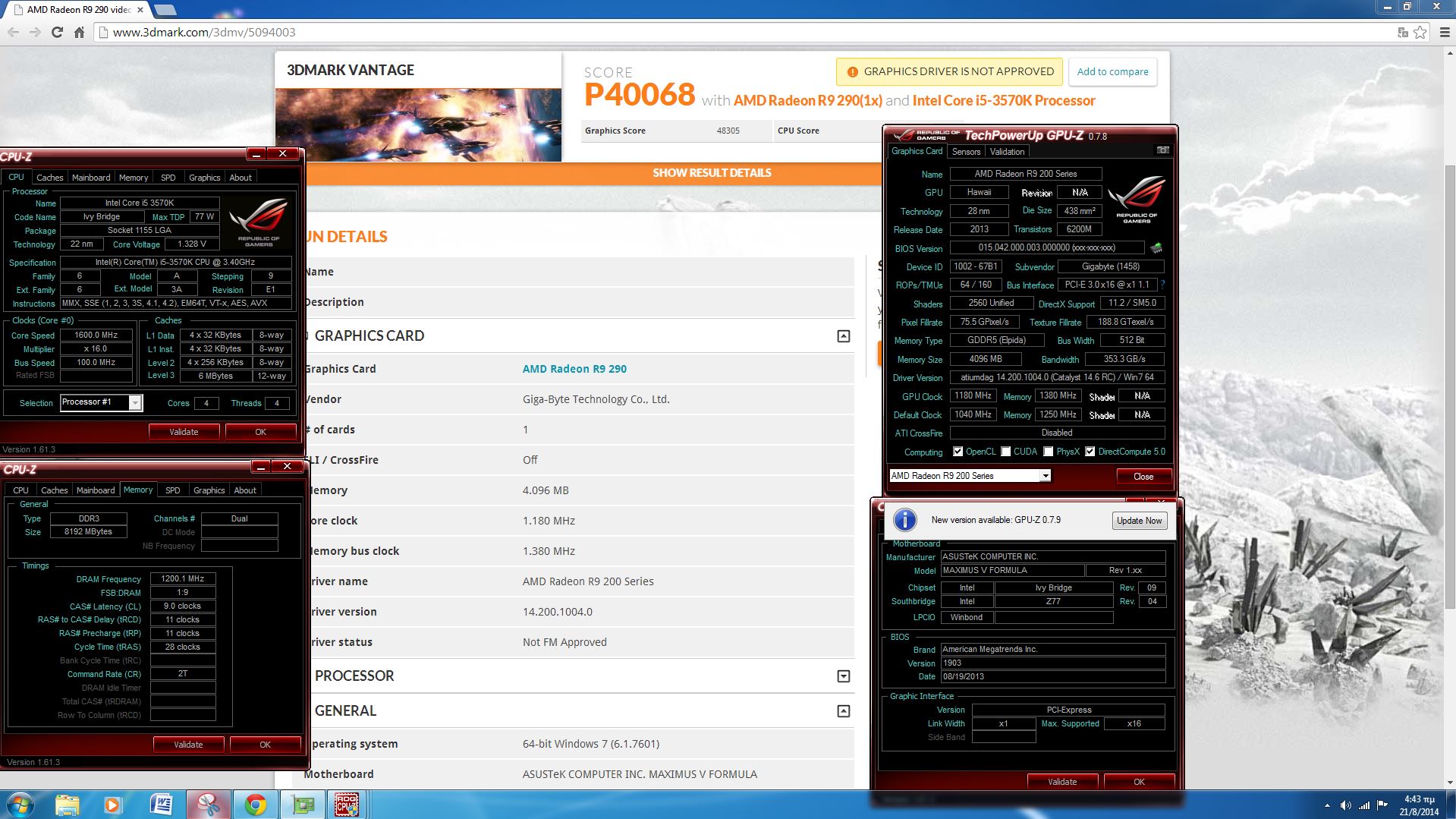Image resolution: width=1456 pixels, height=819 pixels.
Task: Open Mainboard tab in top CPU-Z
Action: [91, 178]
